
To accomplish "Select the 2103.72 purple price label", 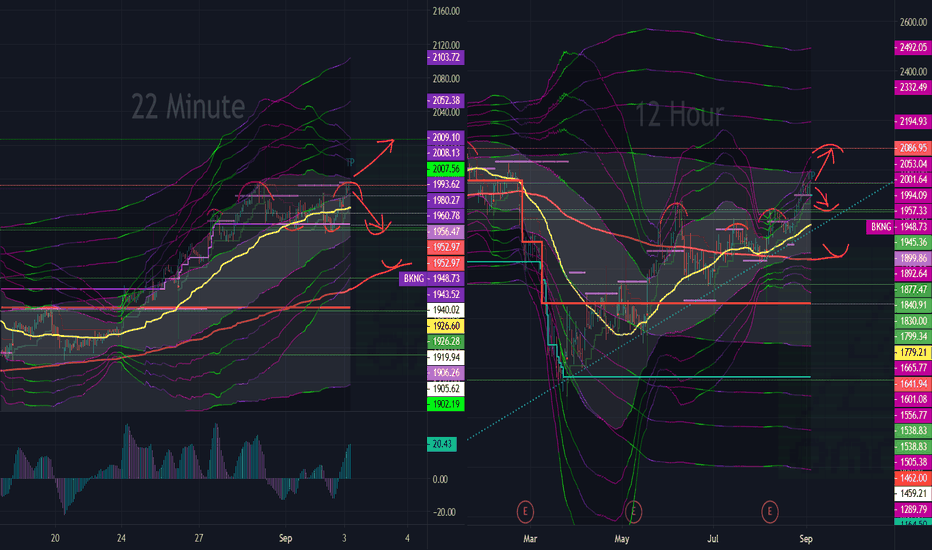I will click(x=445, y=58).
